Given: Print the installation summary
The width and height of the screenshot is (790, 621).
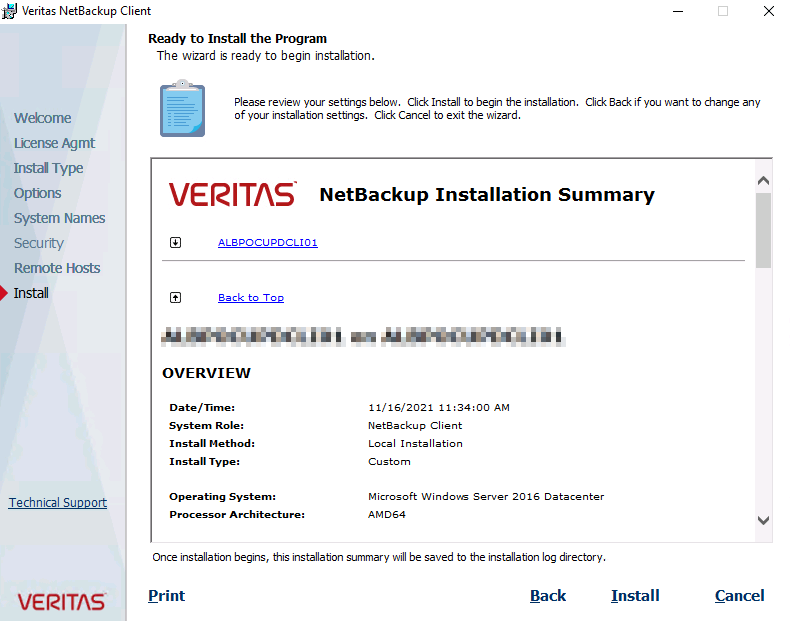Looking at the screenshot, I should [x=166, y=596].
